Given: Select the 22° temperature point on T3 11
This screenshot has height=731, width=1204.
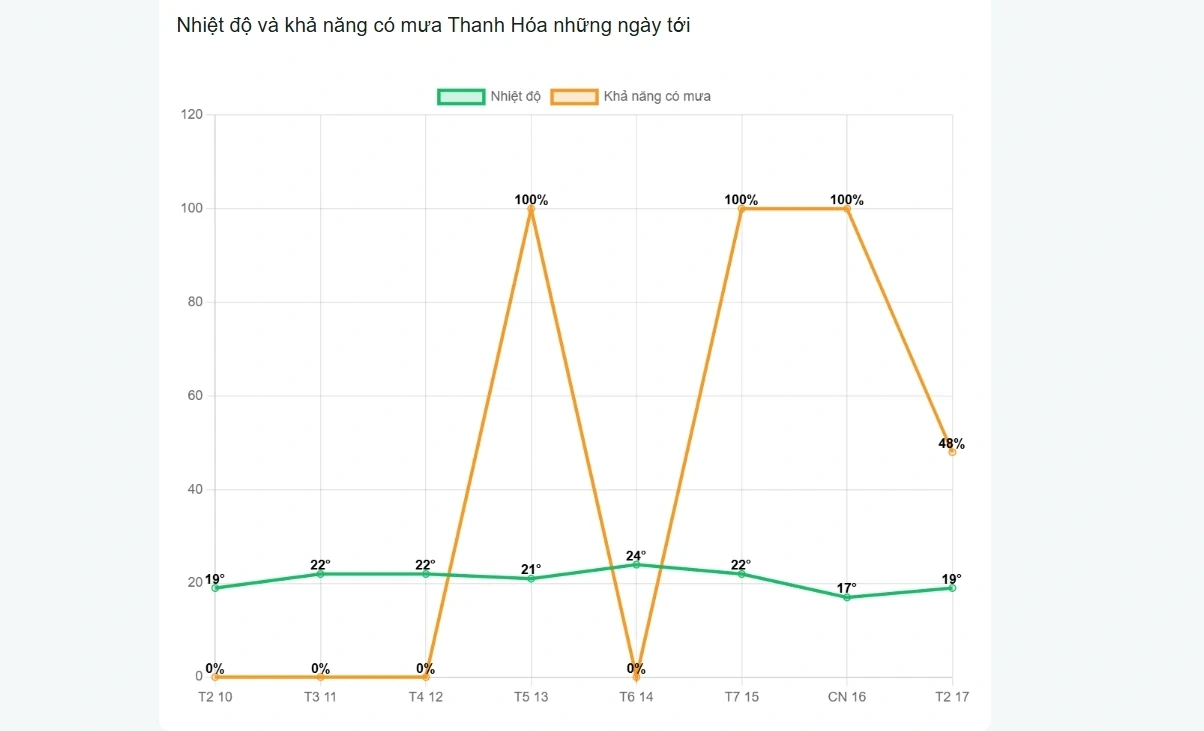Looking at the screenshot, I should (x=320, y=574).
